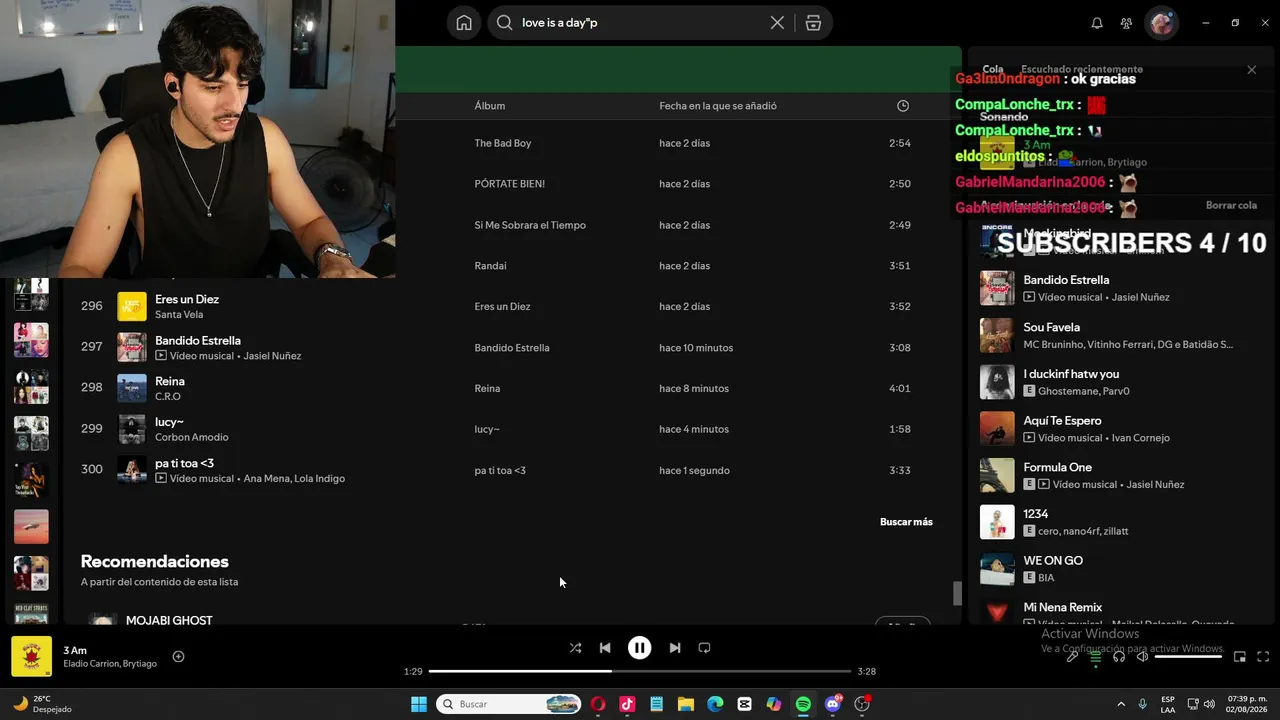This screenshot has height=720, width=1280.
Task: Sort by the duration clock column icon
Action: coord(903,106)
